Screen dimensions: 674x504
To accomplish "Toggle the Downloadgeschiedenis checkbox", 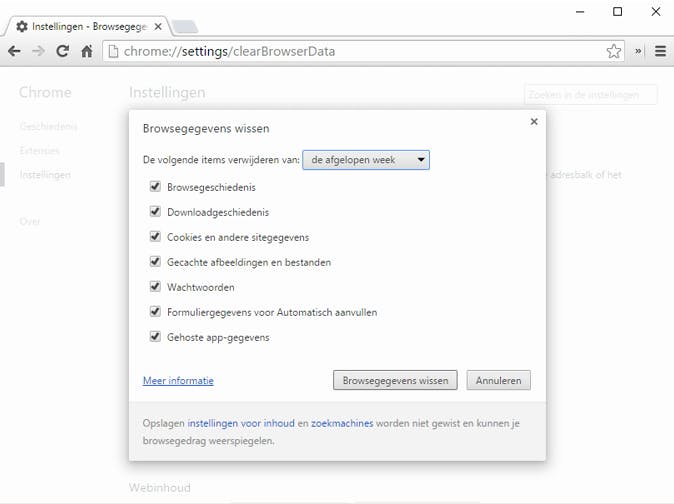I will (155, 212).
